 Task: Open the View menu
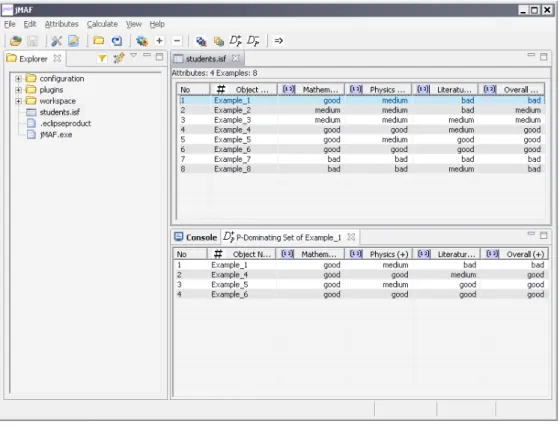[134, 24]
